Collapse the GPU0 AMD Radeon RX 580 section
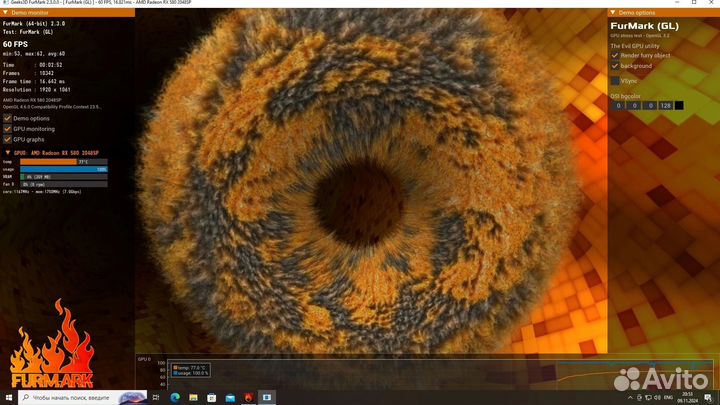This screenshot has height=405, width=720. pyautogui.click(x=8, y=153)
